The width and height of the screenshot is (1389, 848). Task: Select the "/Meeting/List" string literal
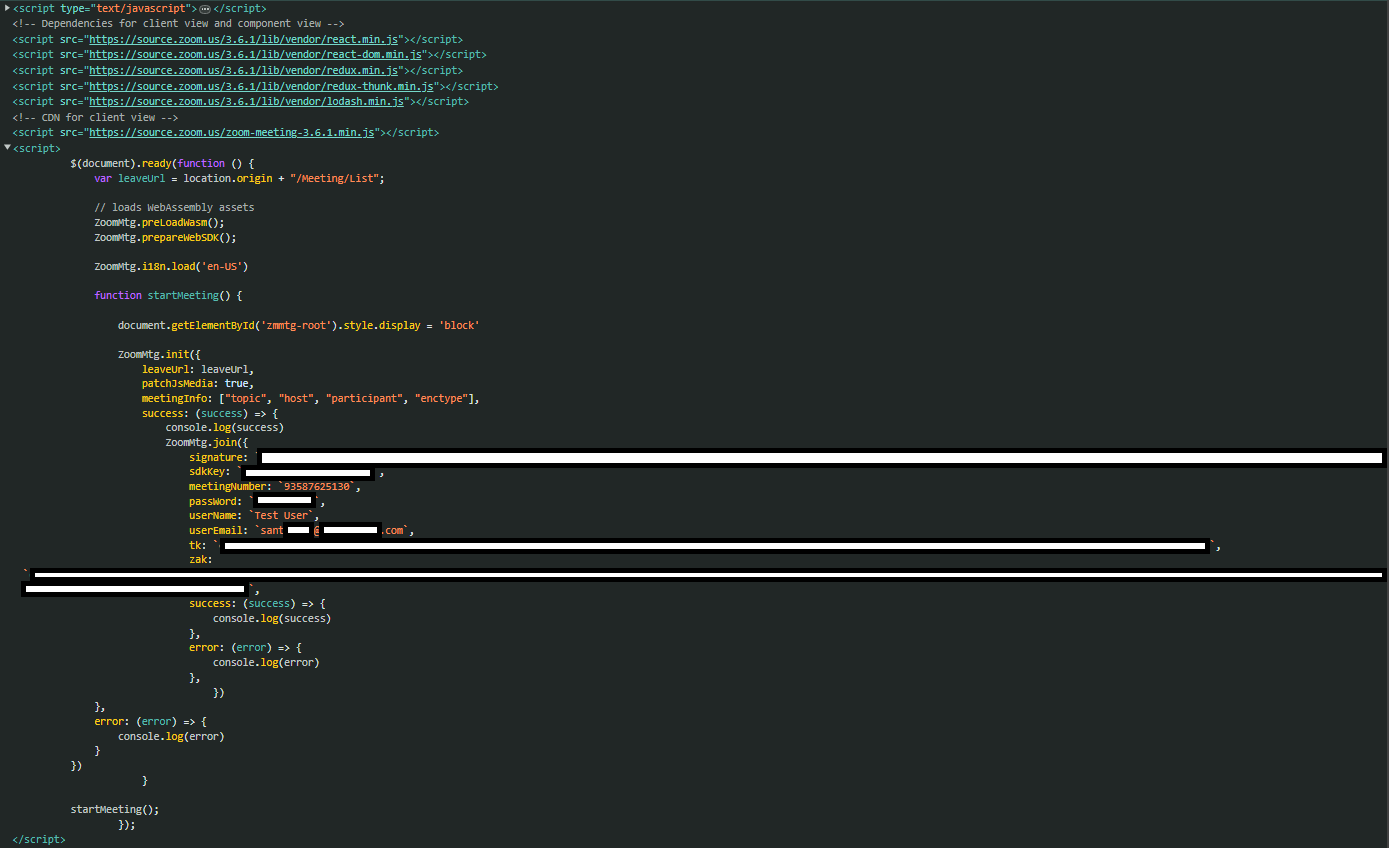coord(333,178)
